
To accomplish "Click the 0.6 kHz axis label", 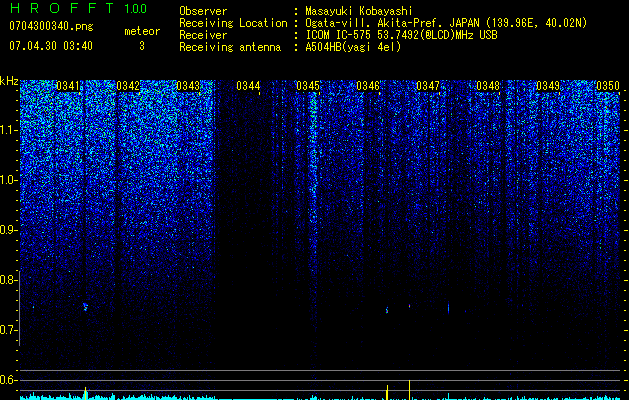I will (x=8, y=380).
